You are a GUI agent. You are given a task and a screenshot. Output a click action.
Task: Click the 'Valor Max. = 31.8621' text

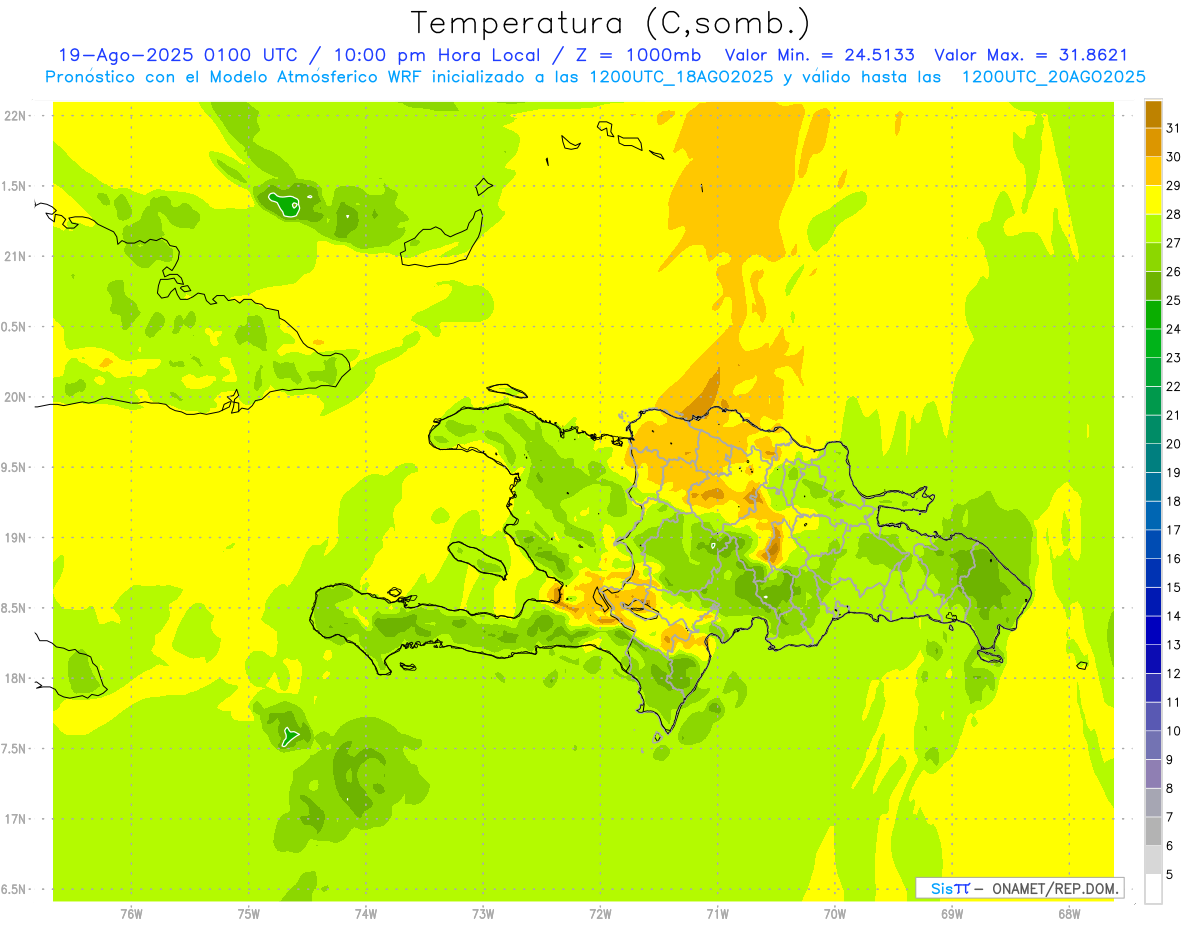1031,56
